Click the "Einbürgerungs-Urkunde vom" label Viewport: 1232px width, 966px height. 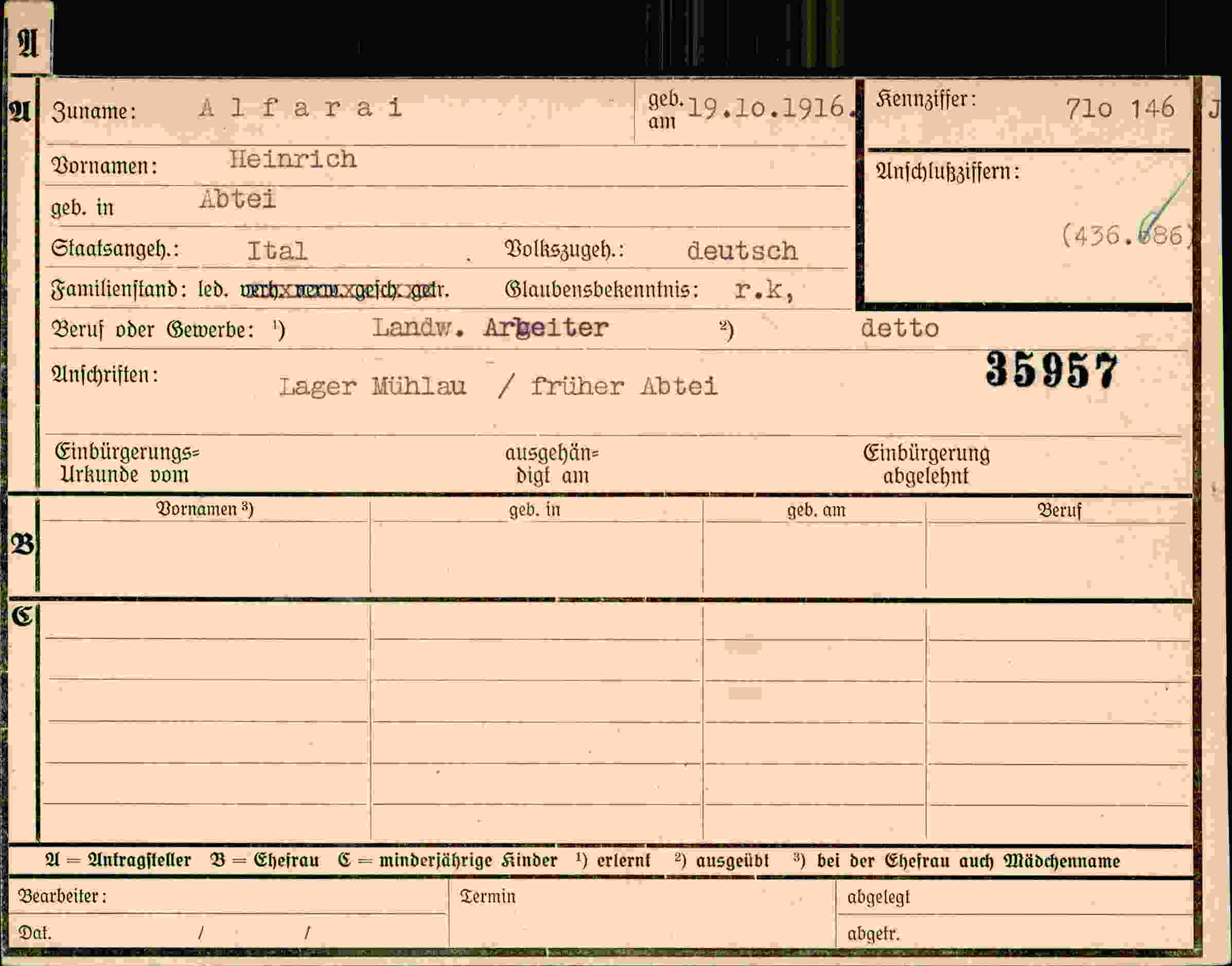coord(127,463)
